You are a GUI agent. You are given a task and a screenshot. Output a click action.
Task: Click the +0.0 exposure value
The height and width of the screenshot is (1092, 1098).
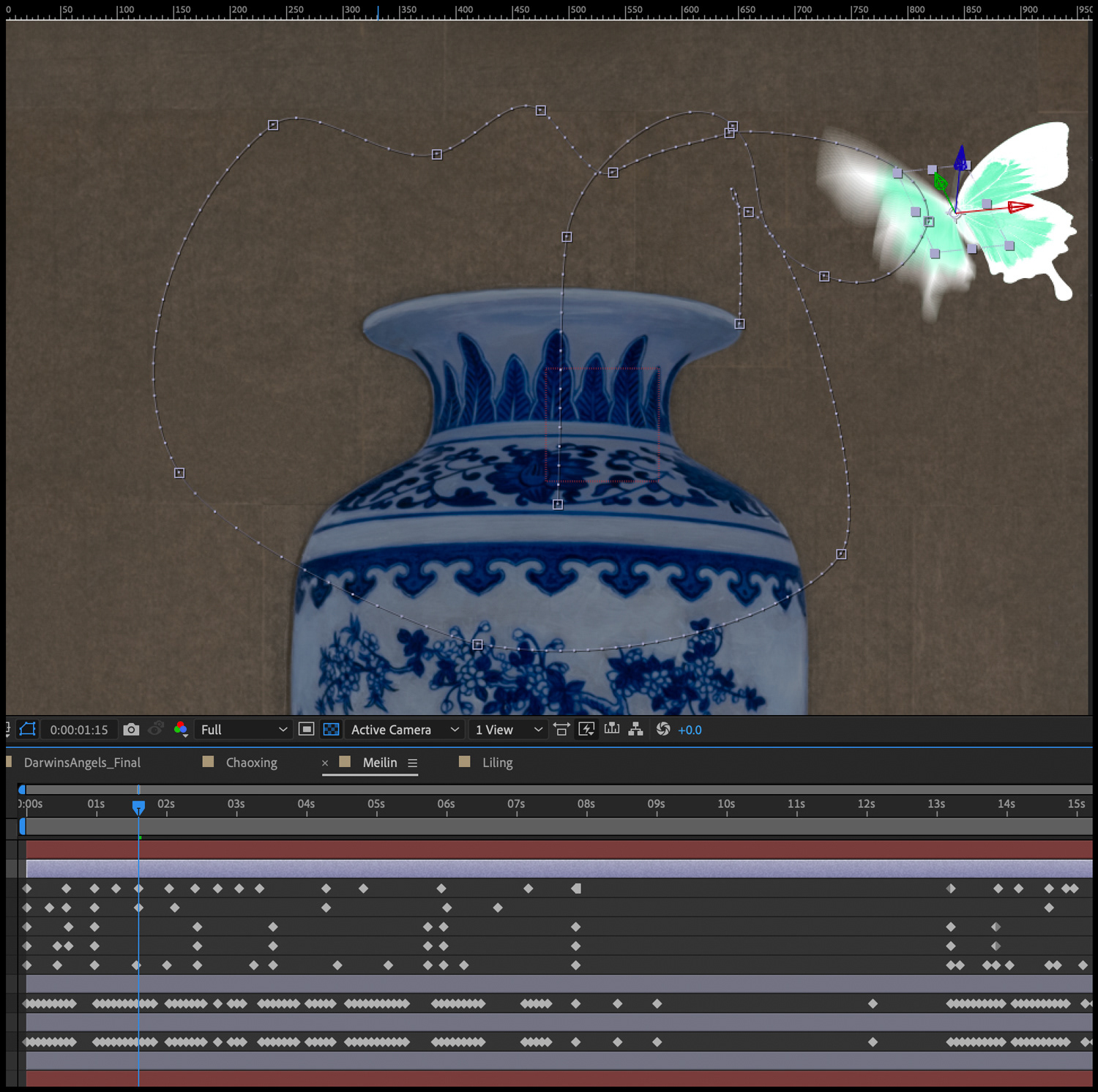[690, 730]
